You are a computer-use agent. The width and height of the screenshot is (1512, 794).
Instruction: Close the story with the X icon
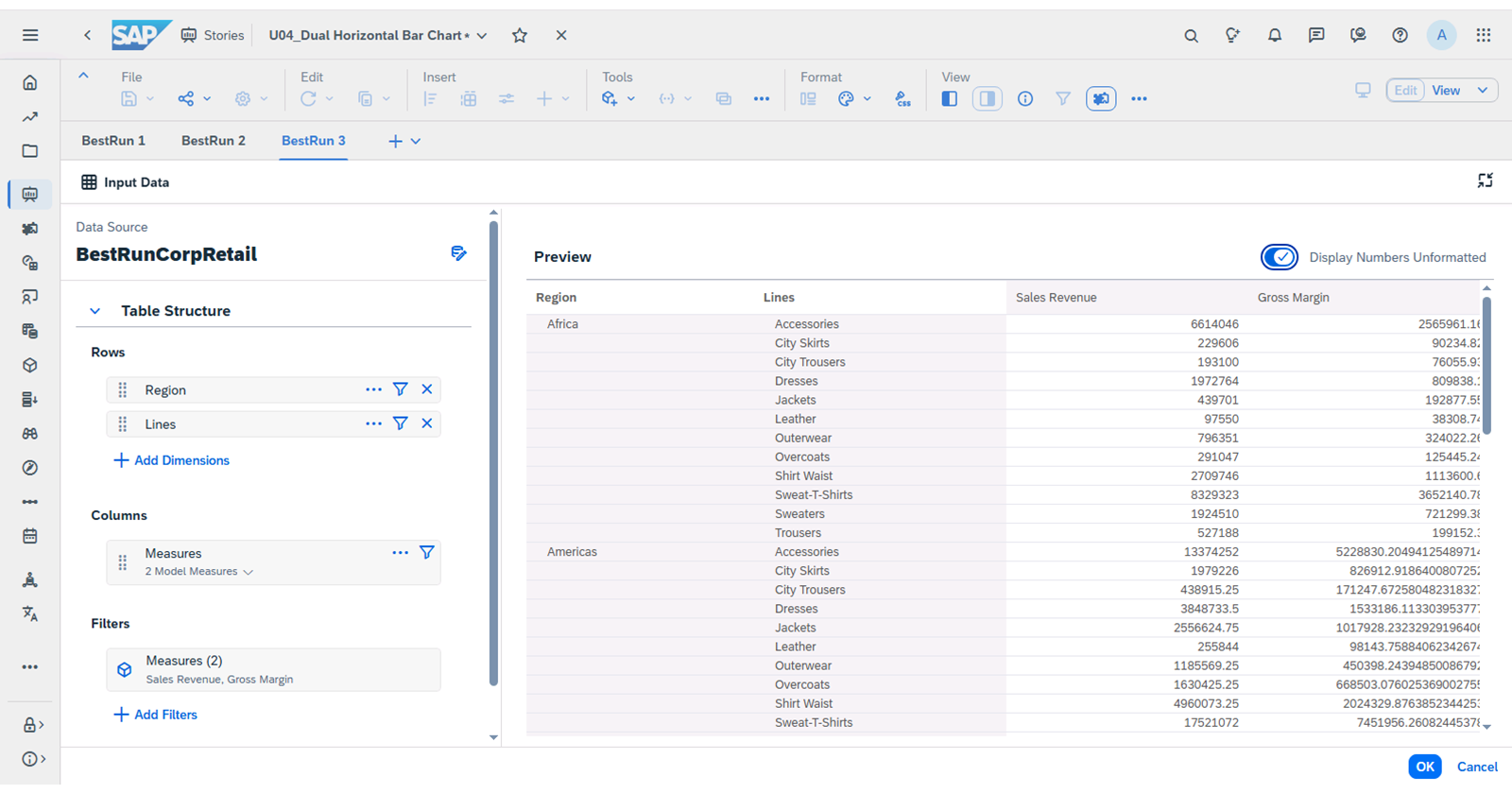point(561,35)
